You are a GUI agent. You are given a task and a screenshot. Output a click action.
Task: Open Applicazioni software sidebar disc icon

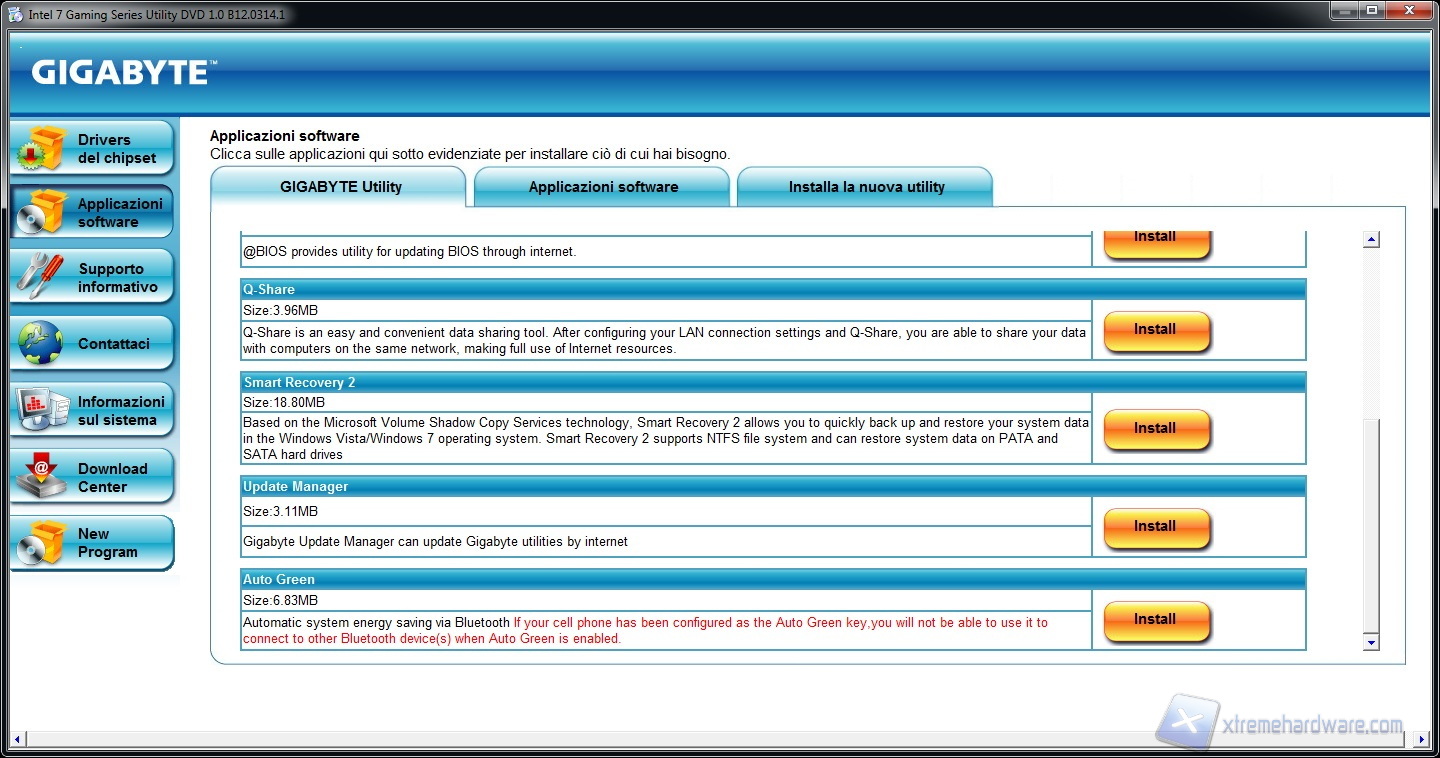pos(42,212)
